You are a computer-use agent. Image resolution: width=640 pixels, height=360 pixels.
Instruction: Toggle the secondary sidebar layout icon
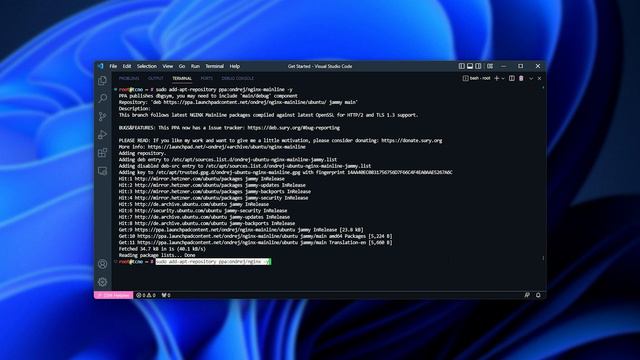[478, 66]
